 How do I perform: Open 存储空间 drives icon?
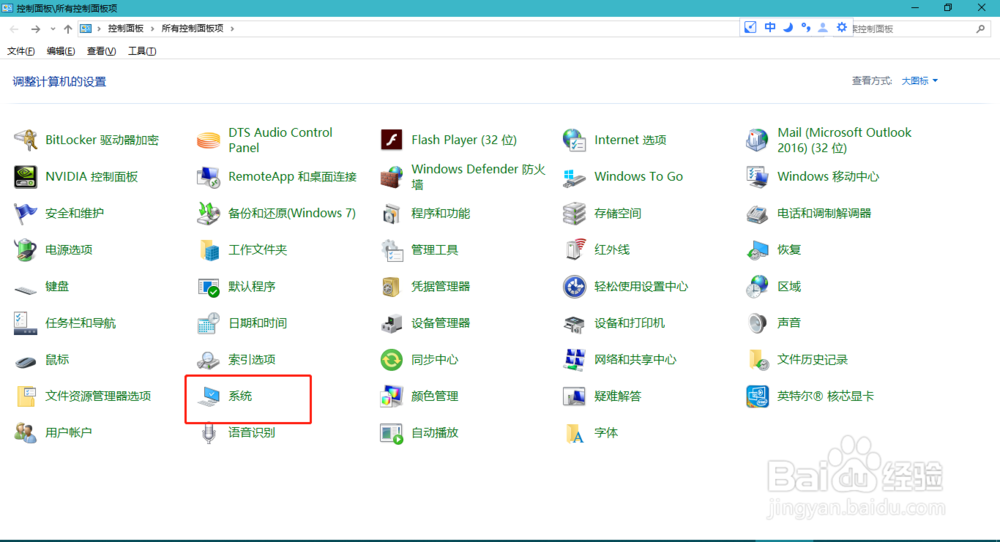tap(574, 213)
